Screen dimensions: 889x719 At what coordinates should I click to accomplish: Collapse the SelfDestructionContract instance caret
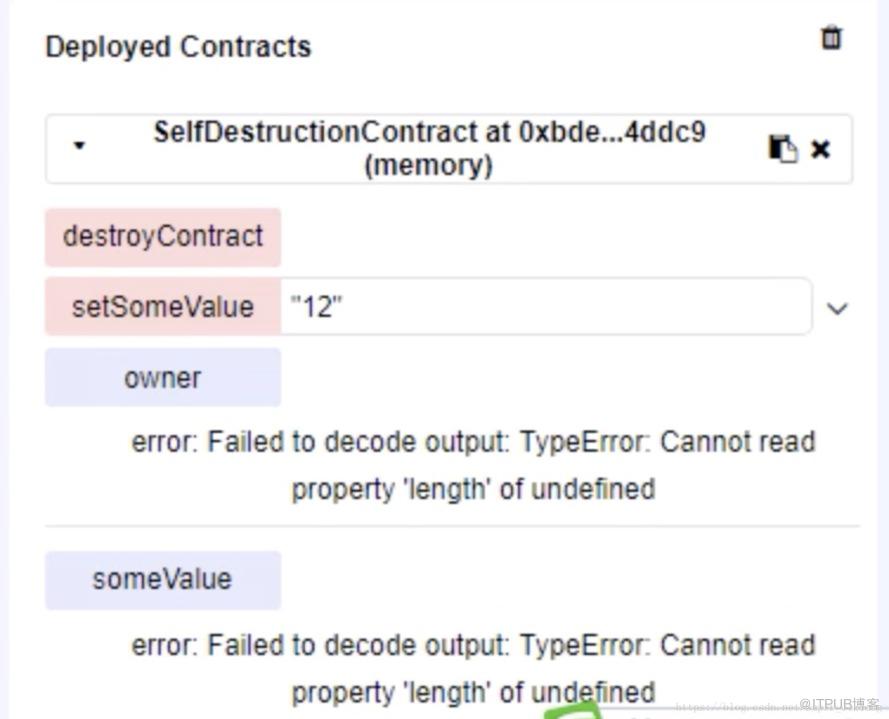[79, 146]
